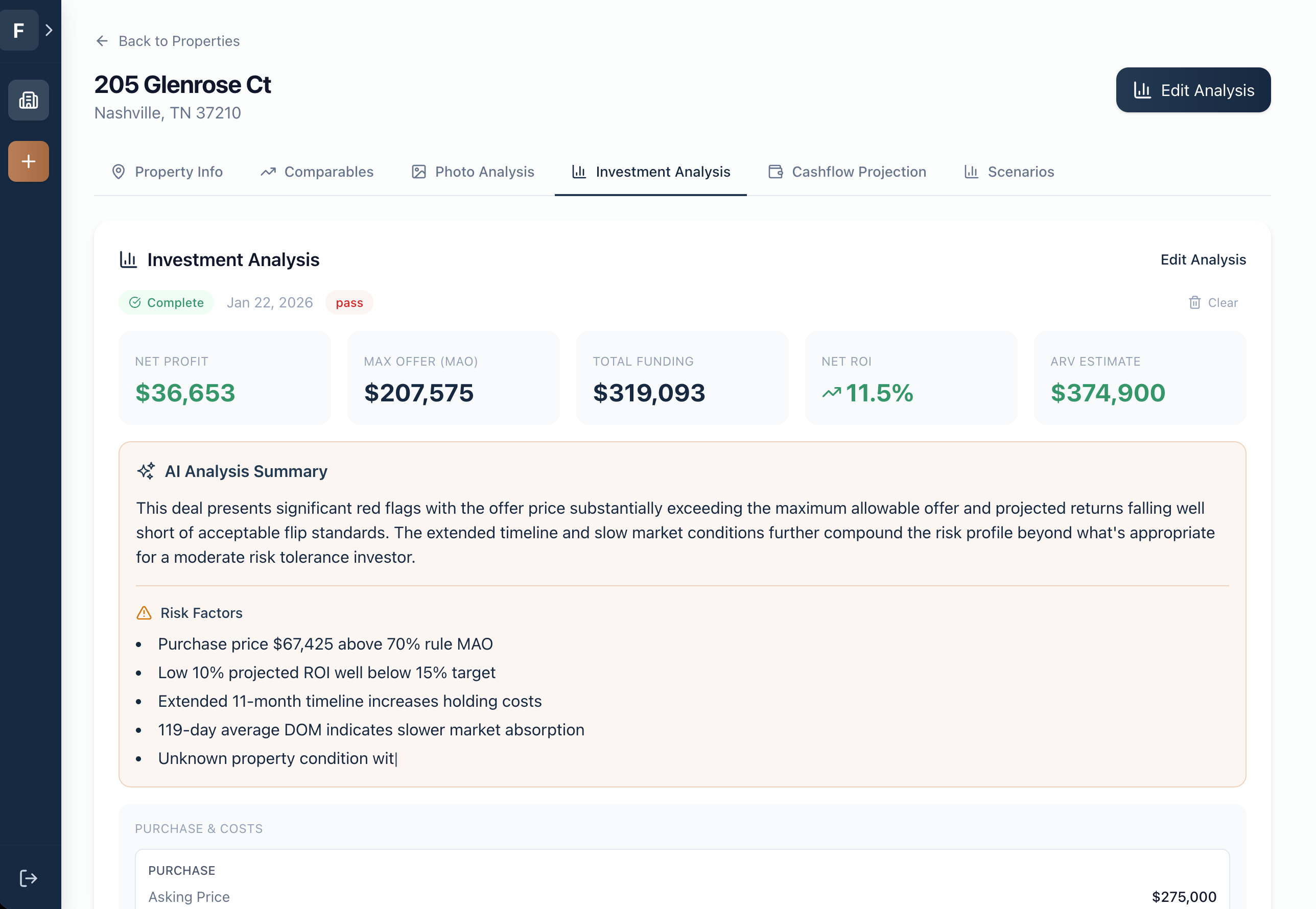The width and height of the screenshot is (1316, 909).
Task: Click the sparkle icon next to AI Analysis Summary
Action: (147, 471)
